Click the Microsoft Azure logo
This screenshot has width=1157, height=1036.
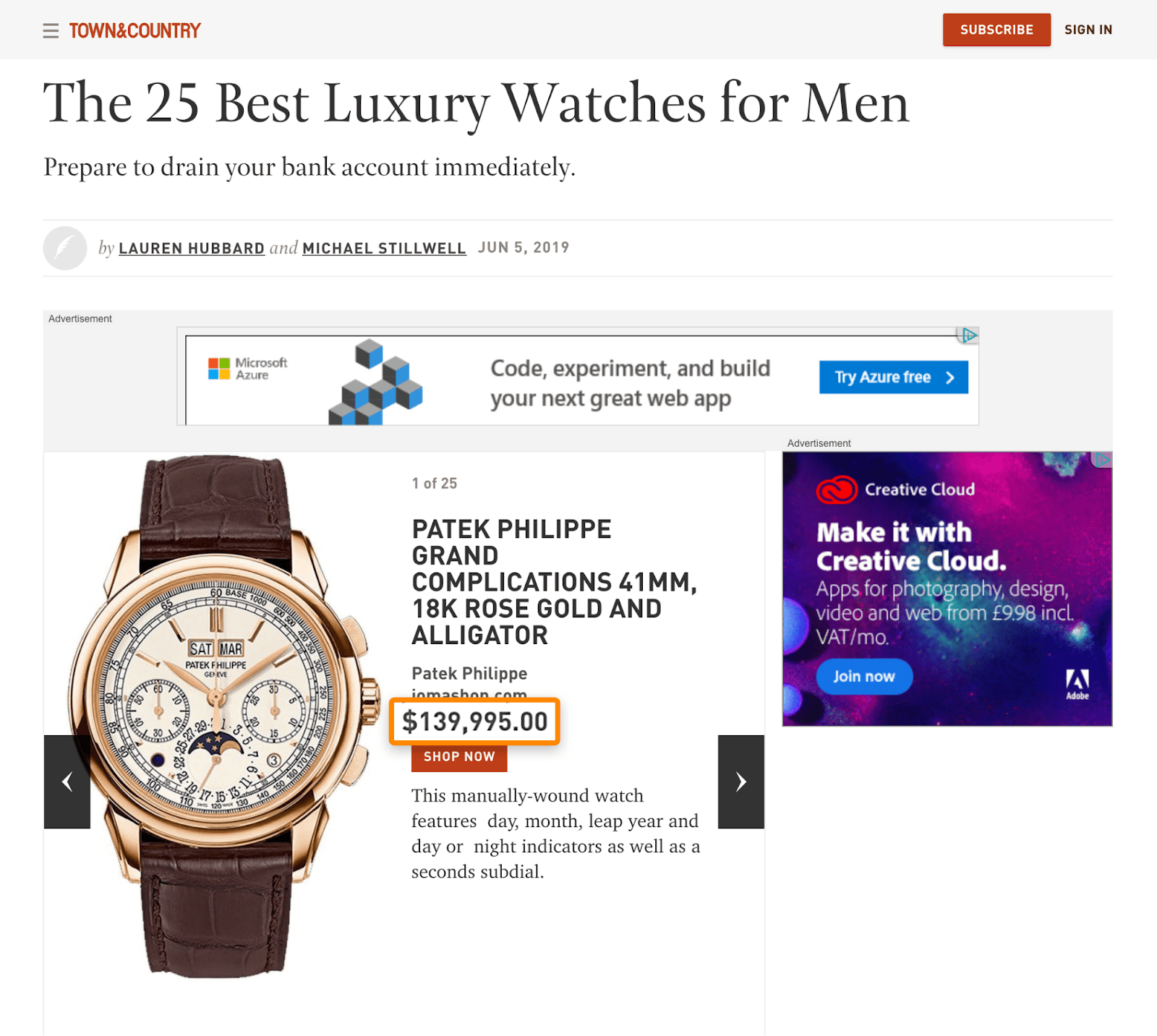(x=248, y=369)
